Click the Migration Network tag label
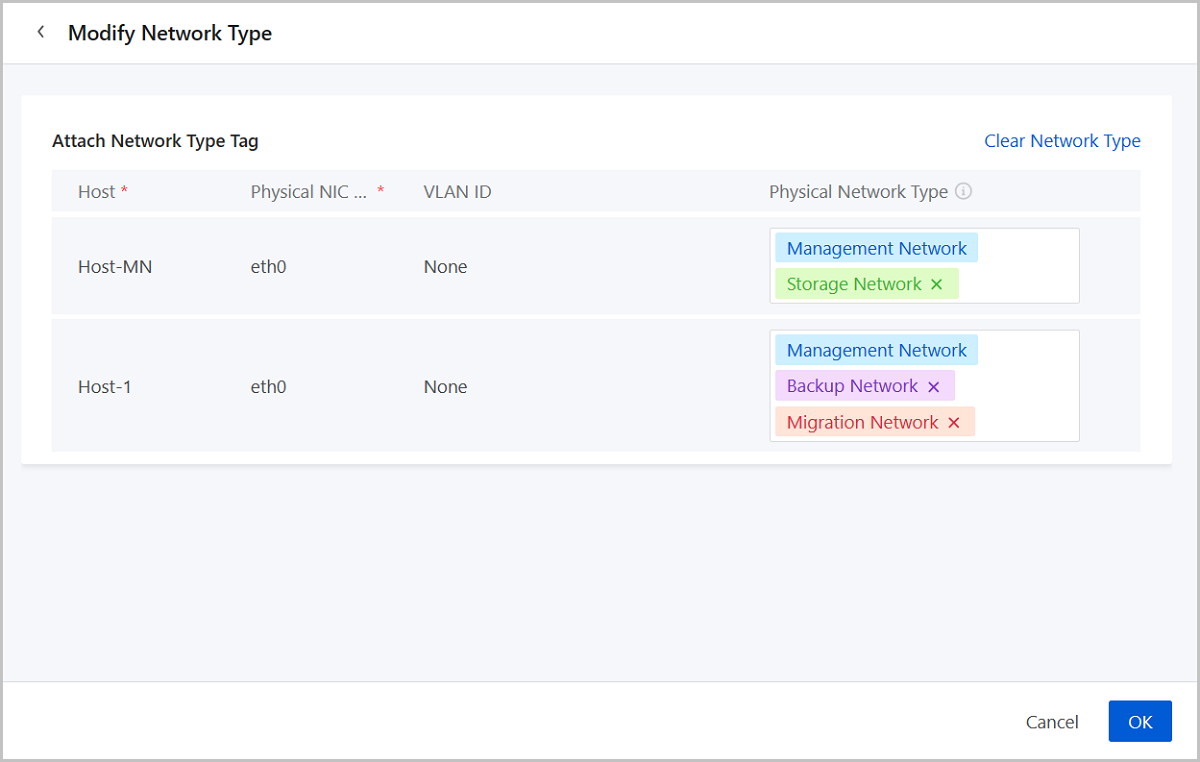The height and width of the screenshot is (762, 1200). click(x=862, y=422)
